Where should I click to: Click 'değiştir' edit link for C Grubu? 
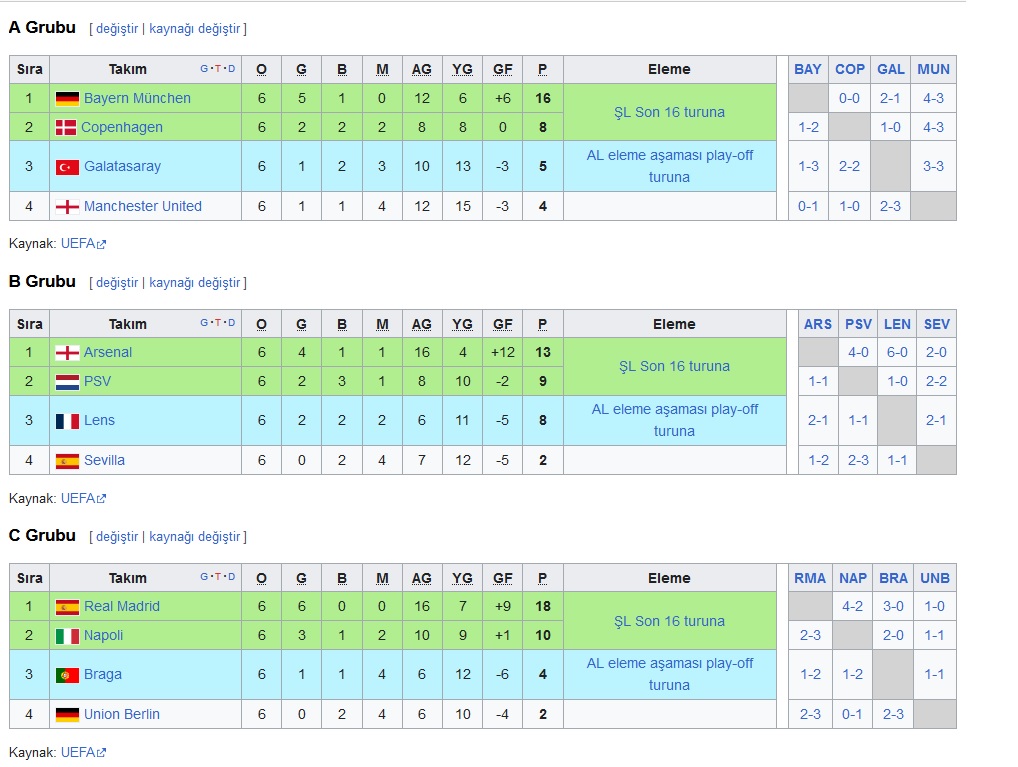click(117, 536)
